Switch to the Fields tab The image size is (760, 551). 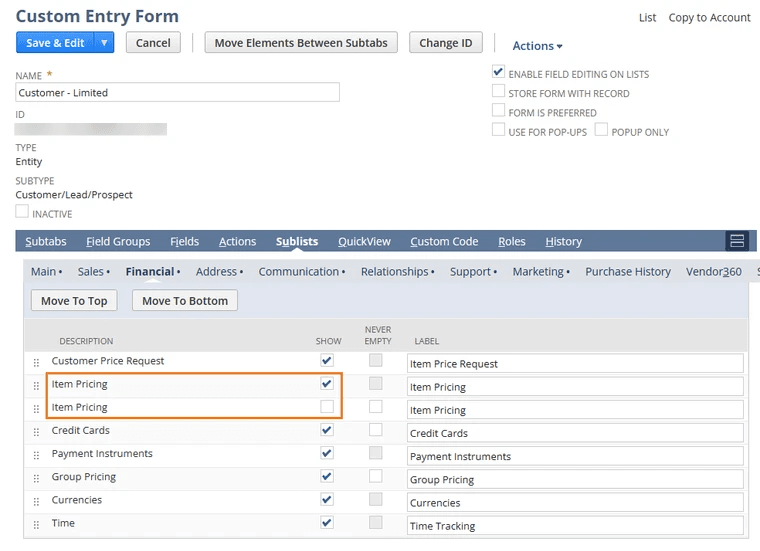(x=184, y=241)
